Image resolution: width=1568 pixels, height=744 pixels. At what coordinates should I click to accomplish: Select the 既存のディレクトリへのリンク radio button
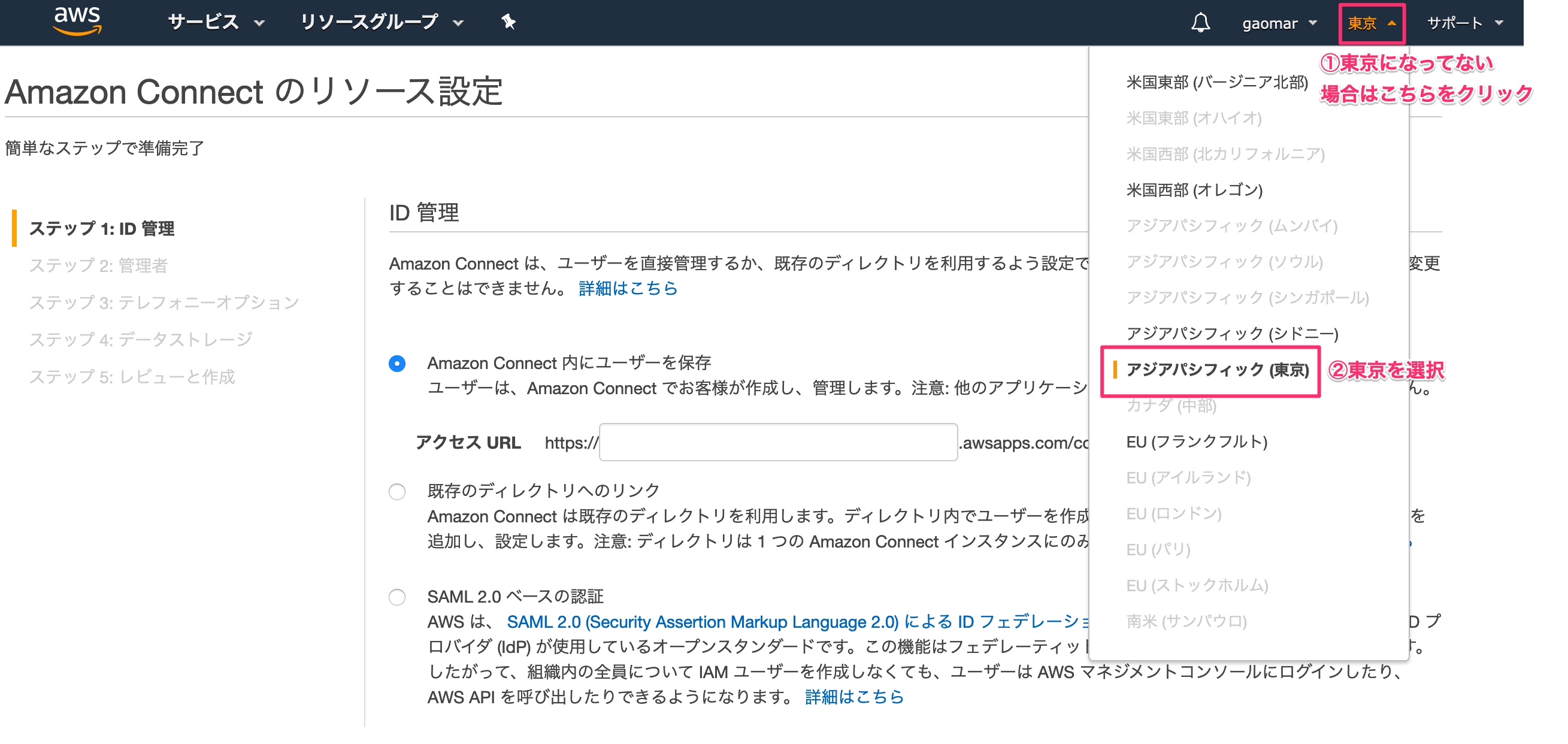(397, 491)
